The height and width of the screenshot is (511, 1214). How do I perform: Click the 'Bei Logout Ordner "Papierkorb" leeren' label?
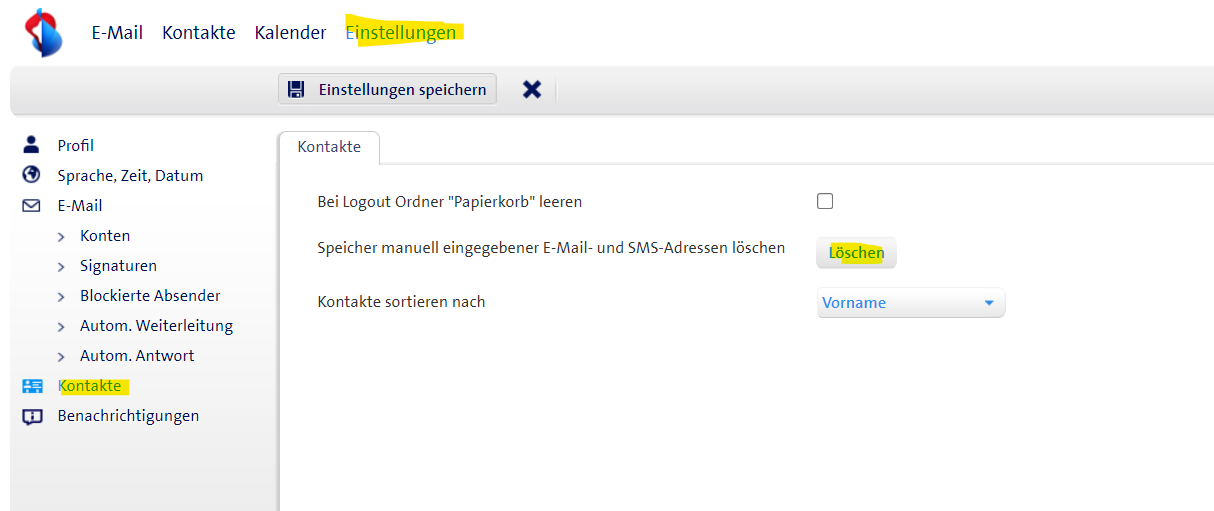[450, 202]
